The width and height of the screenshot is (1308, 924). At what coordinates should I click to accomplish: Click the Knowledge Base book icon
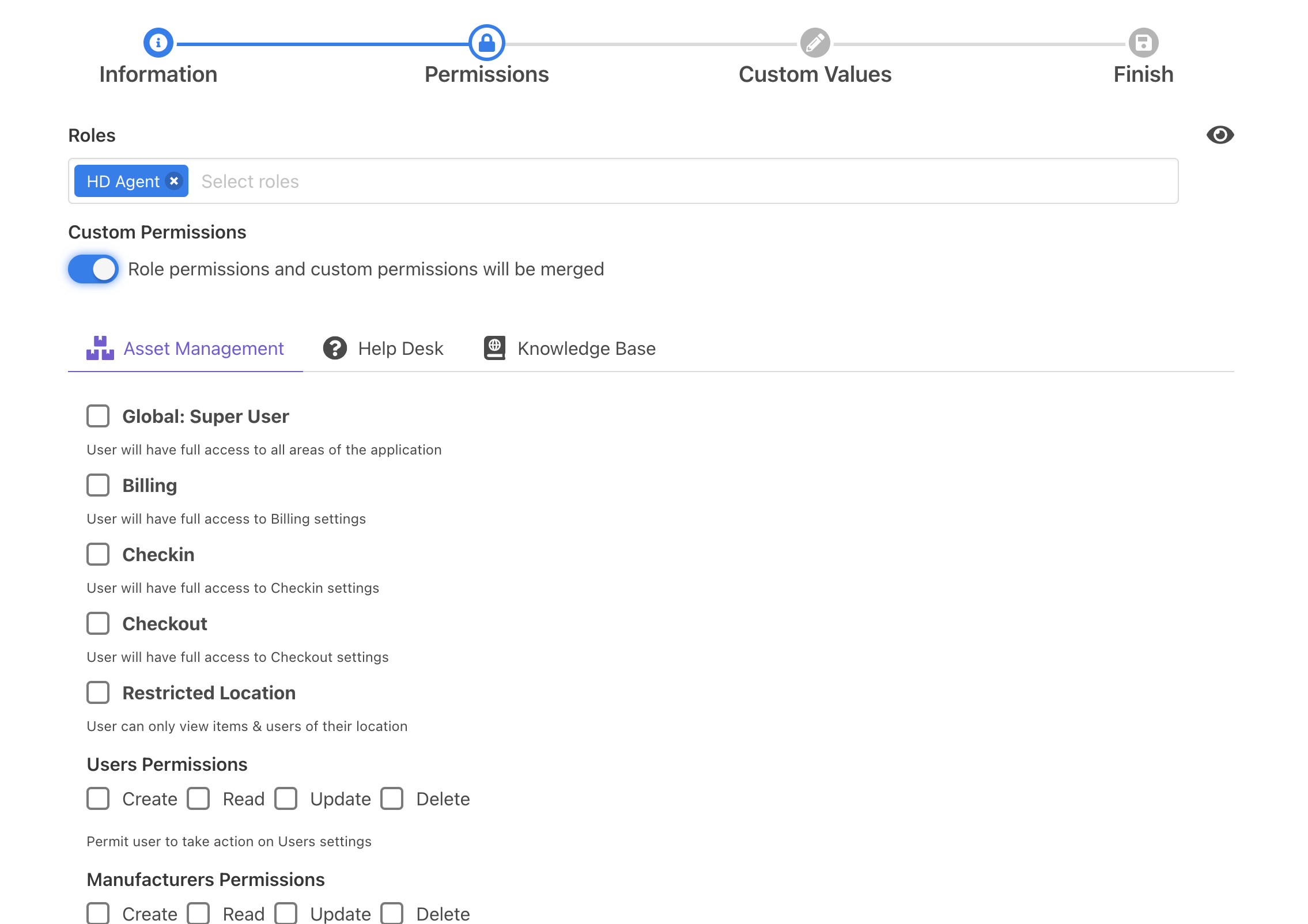coord(494,349)
